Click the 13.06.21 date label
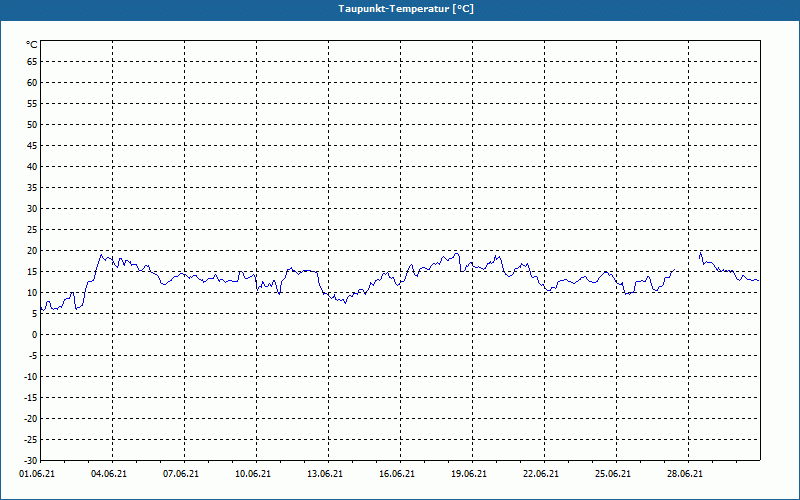The width and height of the screenshot is (800, 500). coord(325,474)
